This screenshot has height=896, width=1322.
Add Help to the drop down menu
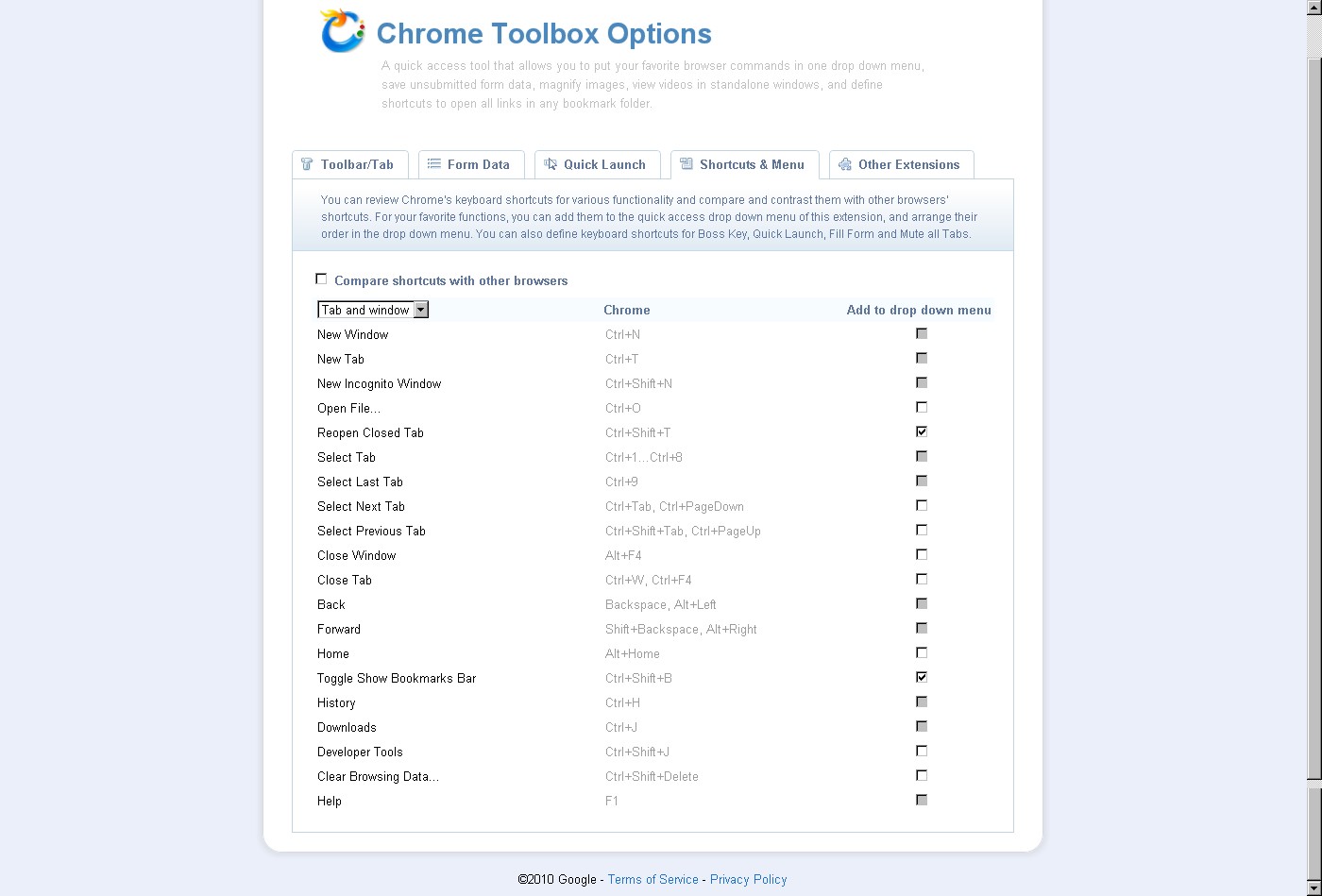(x=922, y=800)
